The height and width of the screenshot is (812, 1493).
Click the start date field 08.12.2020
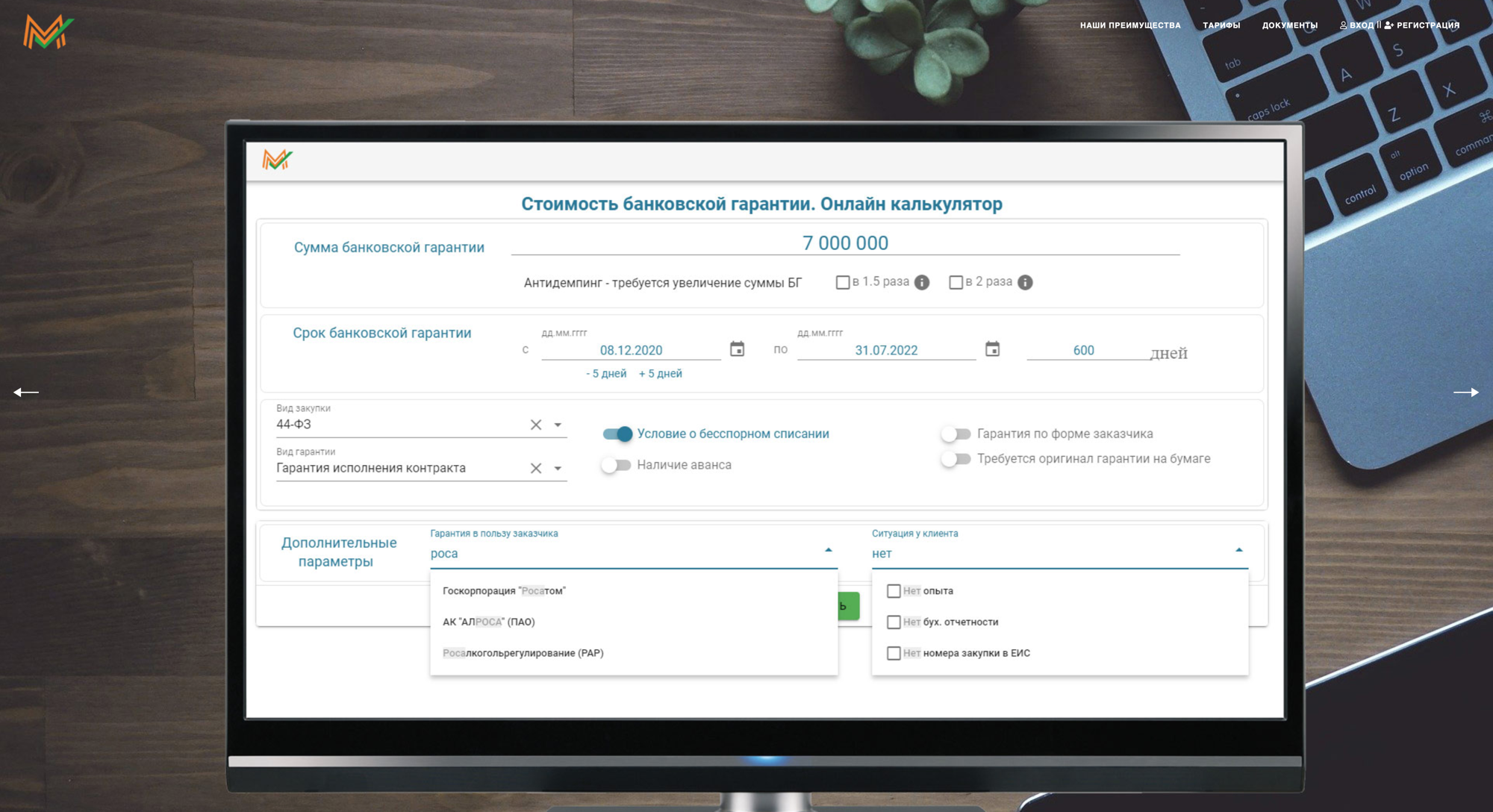coord(631,350)
